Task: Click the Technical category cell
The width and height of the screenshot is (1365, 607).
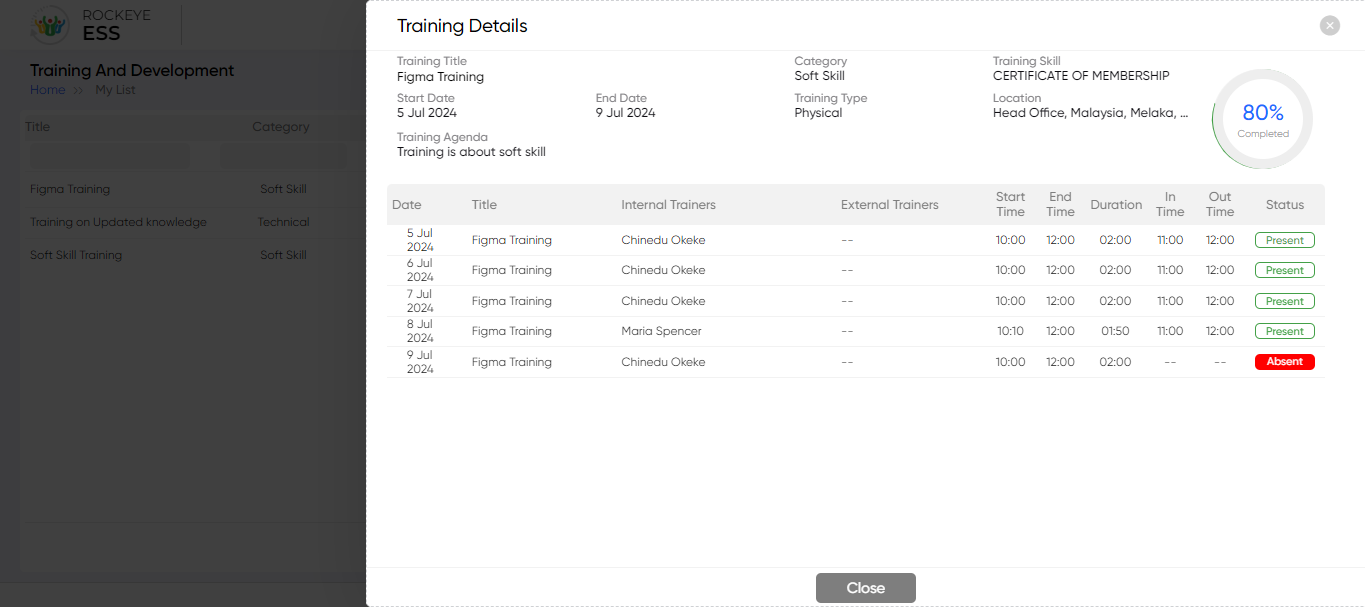Action: click(x=283, y=222)
